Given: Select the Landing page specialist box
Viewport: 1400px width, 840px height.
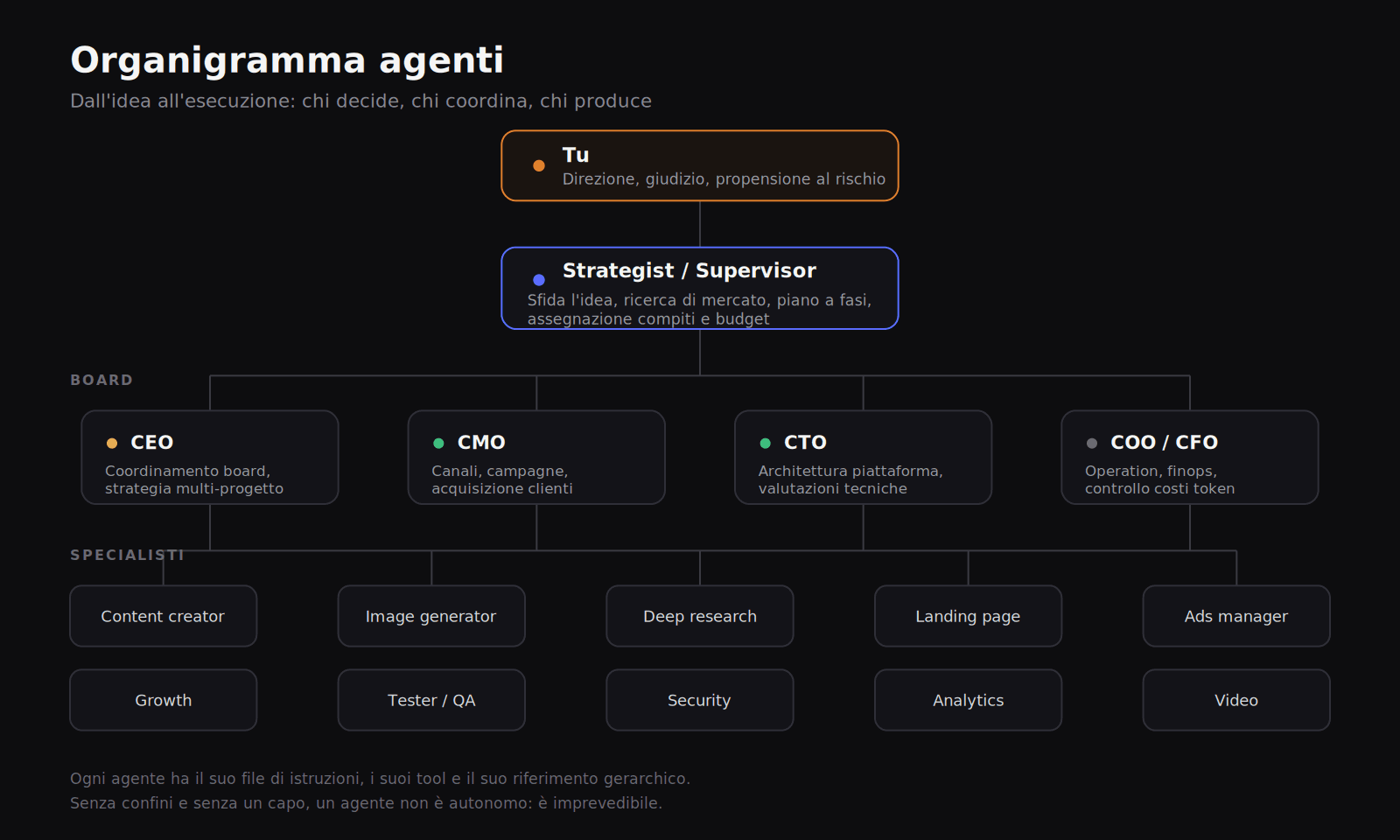Looking at the screenshot, I should [x=969, y=616].
